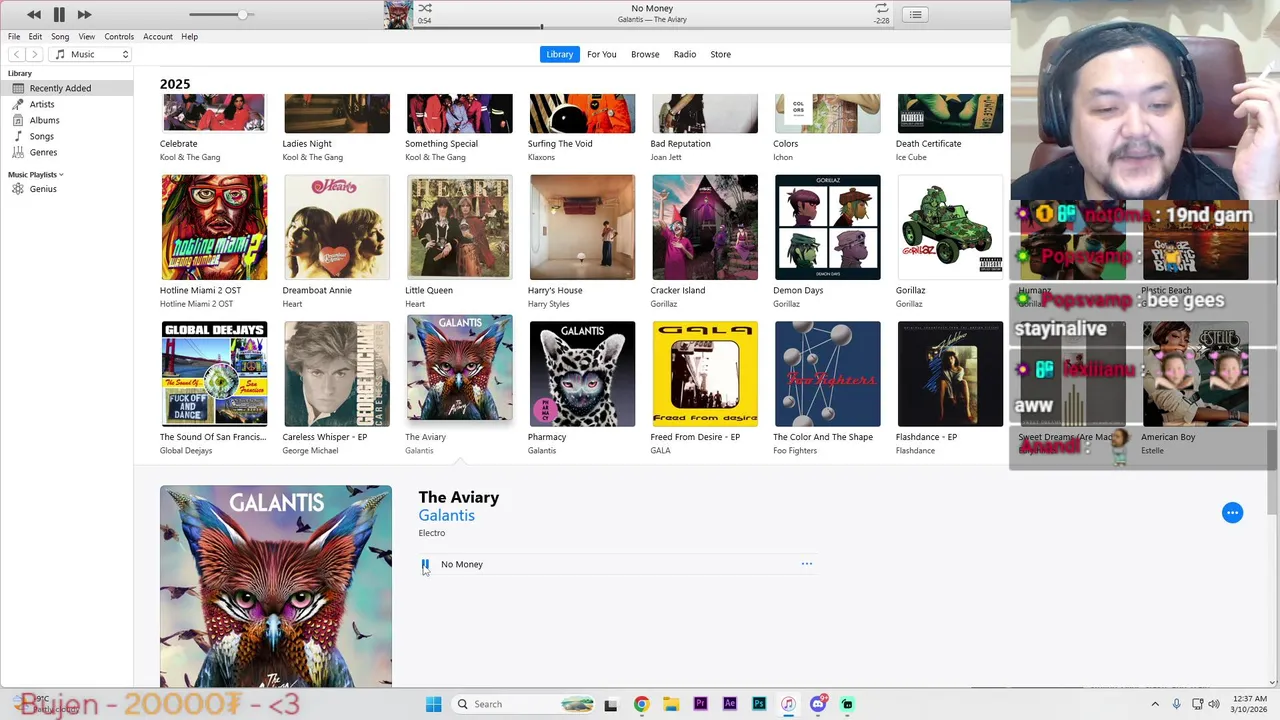Select Genres in the sidebar
This screenshot has height=720, width=1280.
tap(66, 152)
